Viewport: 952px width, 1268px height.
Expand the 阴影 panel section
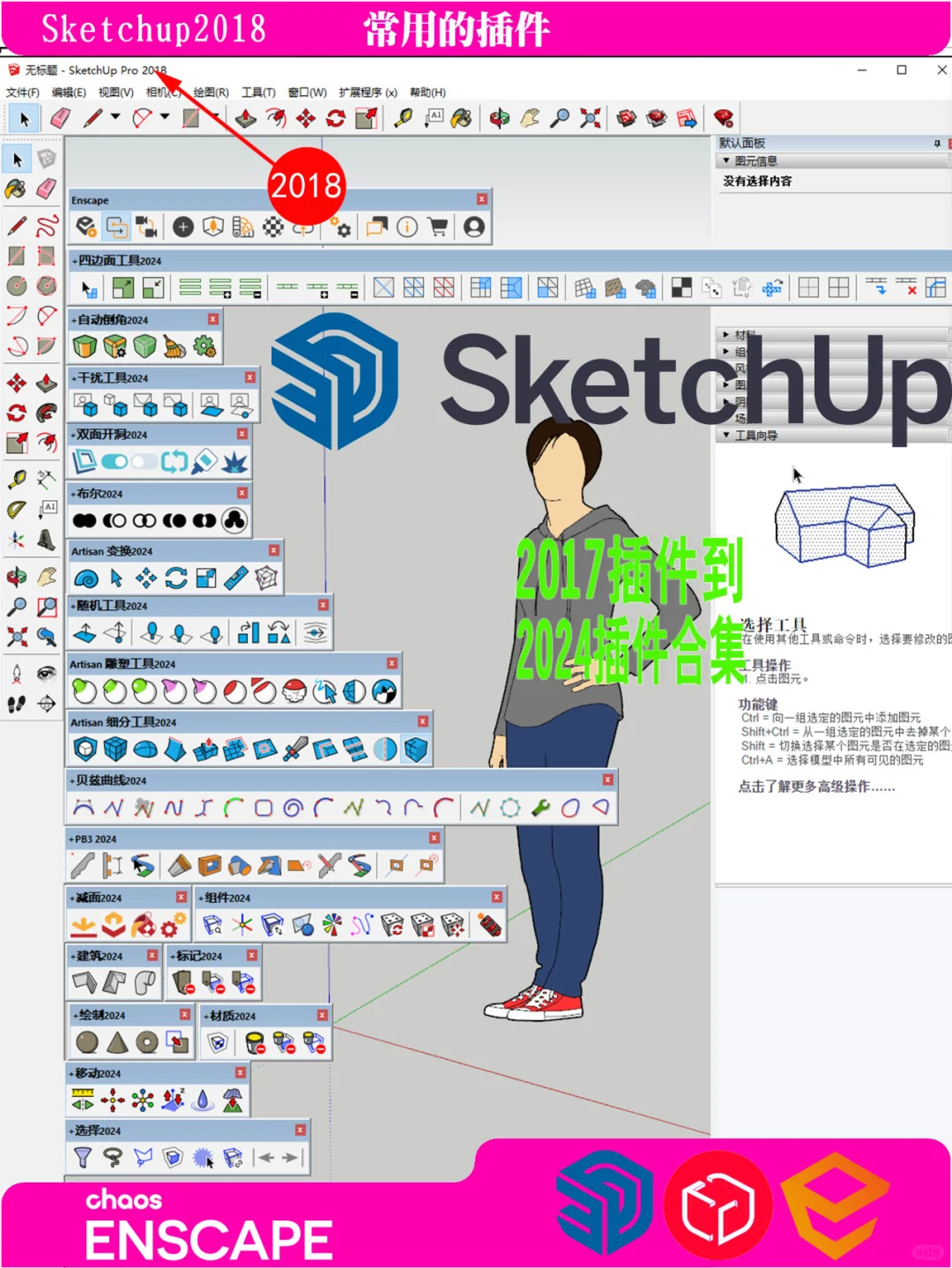point(725,400)
